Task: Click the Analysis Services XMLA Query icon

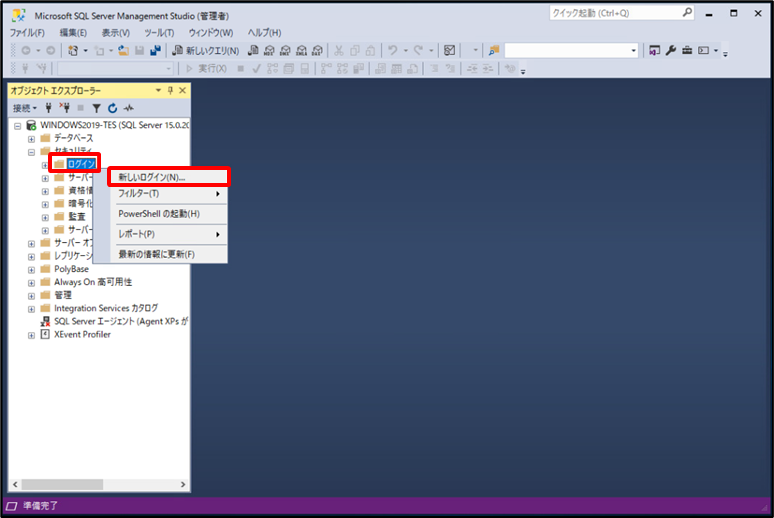Action: [x=301, y=50]
